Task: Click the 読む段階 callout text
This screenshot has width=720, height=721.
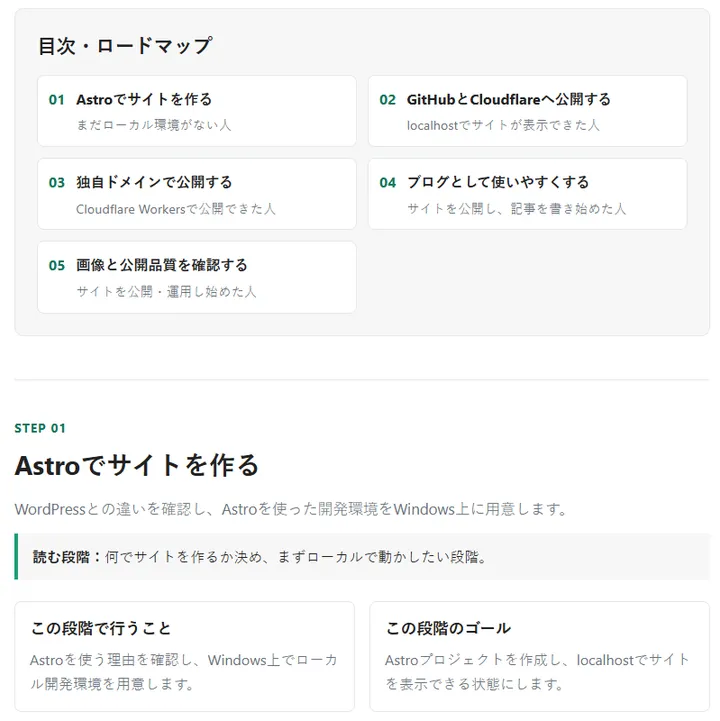Action: [x=260, y=557]
